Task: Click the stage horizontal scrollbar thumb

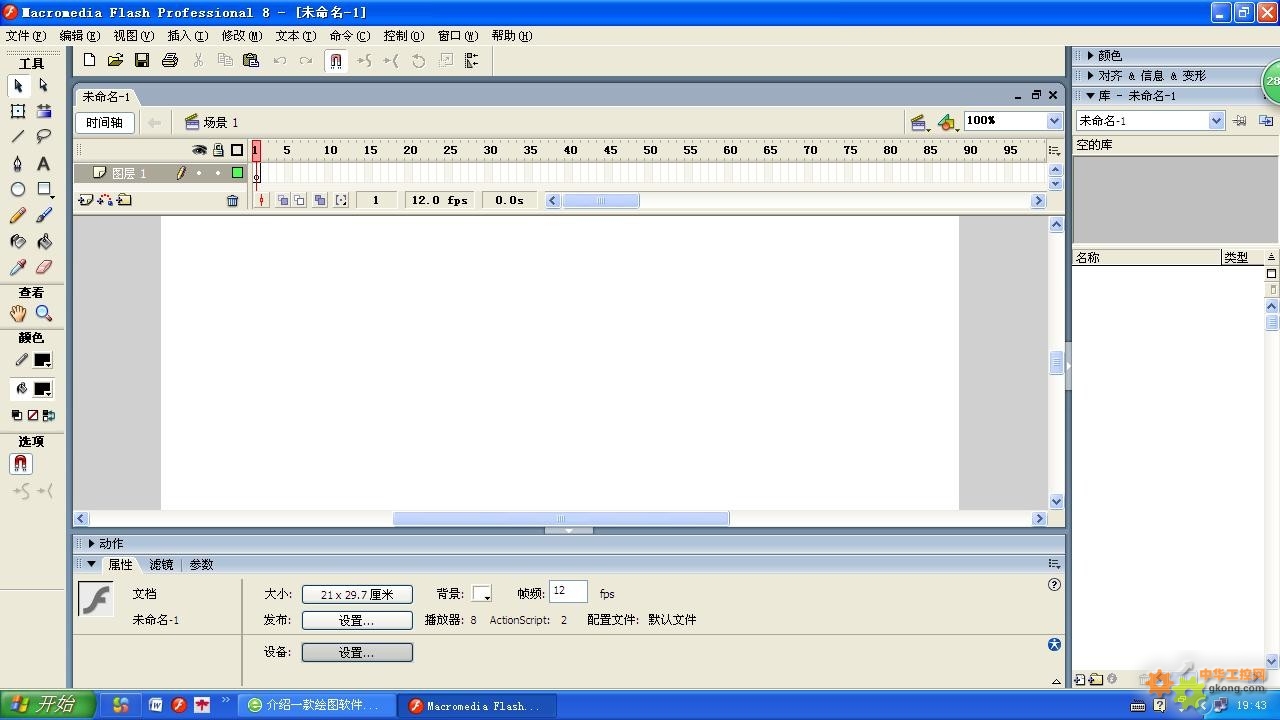Action: tap(561, 519)
